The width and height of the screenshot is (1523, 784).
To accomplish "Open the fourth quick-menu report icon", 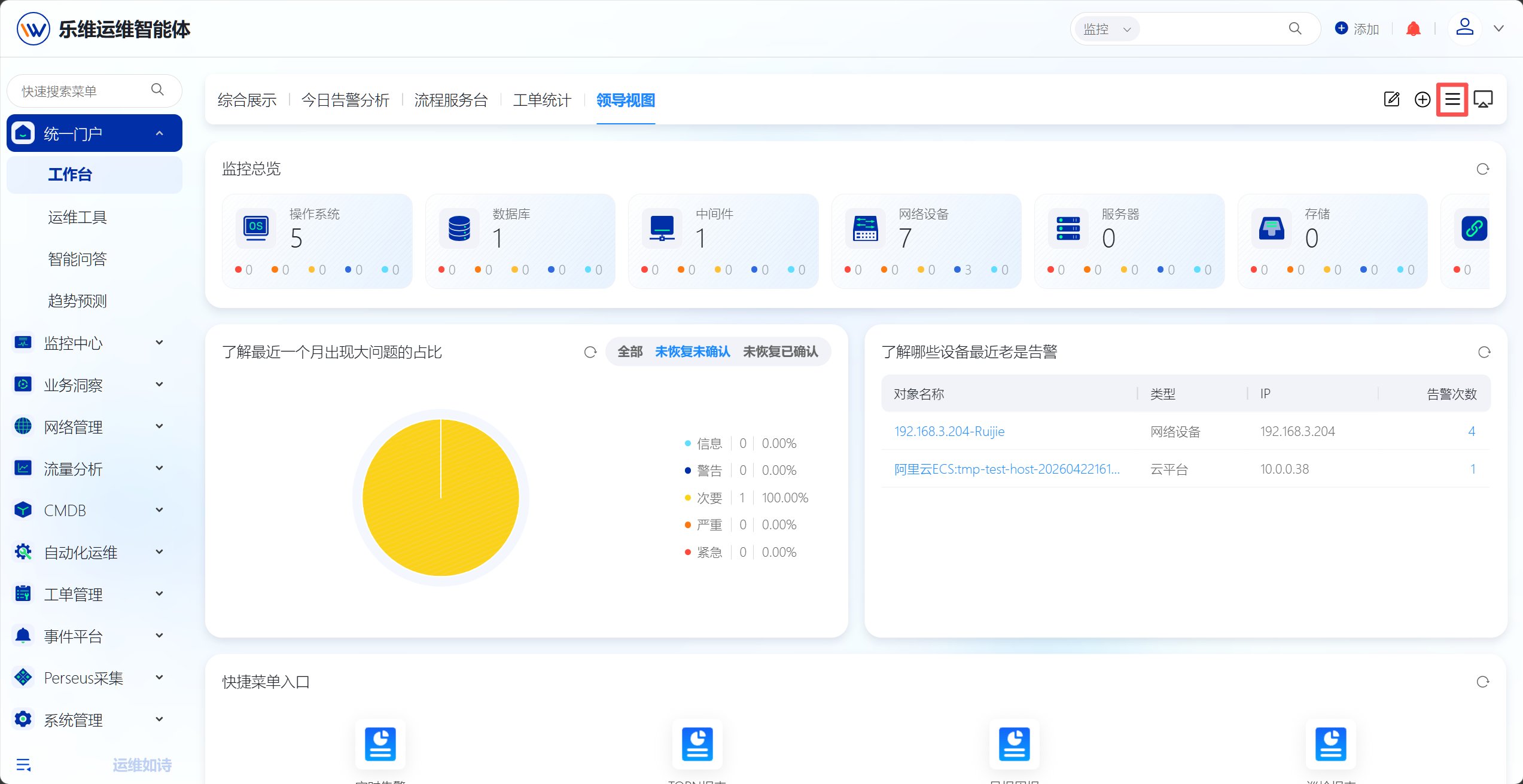I will 1331,744.
